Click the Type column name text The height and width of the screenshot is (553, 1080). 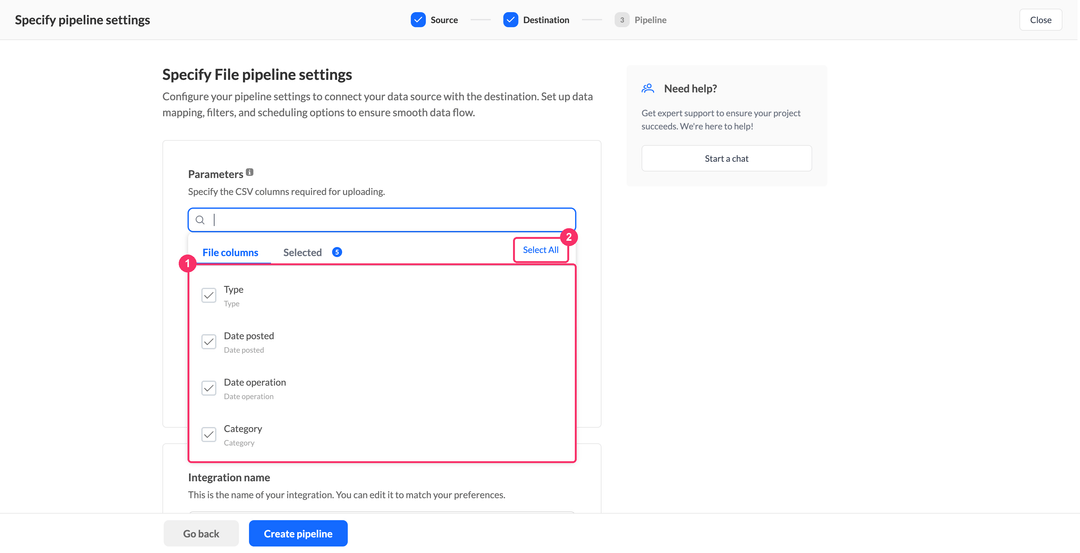[x=233, y=290]
